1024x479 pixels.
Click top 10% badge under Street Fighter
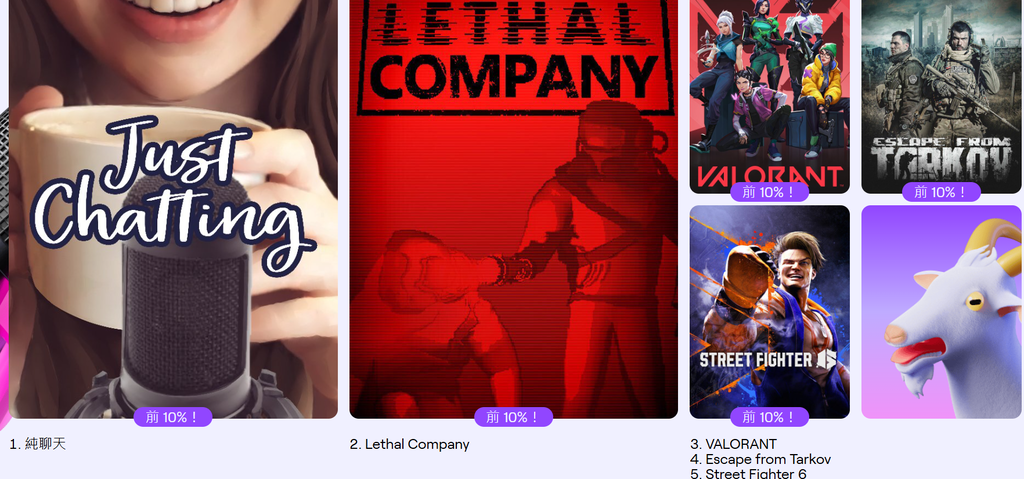pos(769,417)
